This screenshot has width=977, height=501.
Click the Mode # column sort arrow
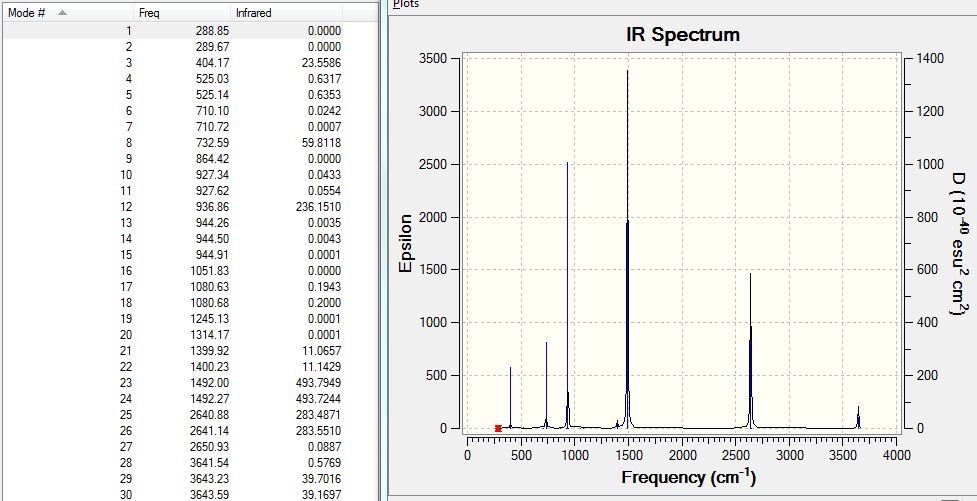(x=62, y=12)
